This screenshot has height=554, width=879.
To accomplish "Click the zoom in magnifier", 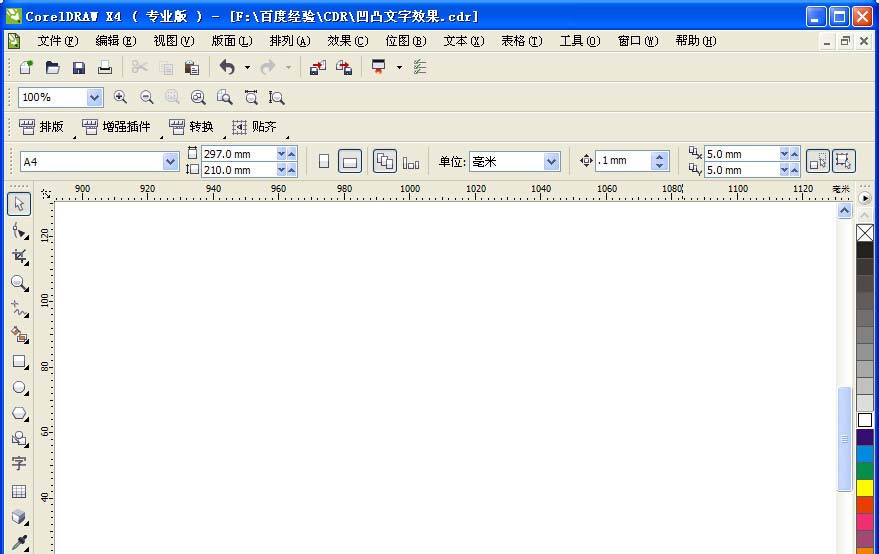I will click(x=120, y=98).
